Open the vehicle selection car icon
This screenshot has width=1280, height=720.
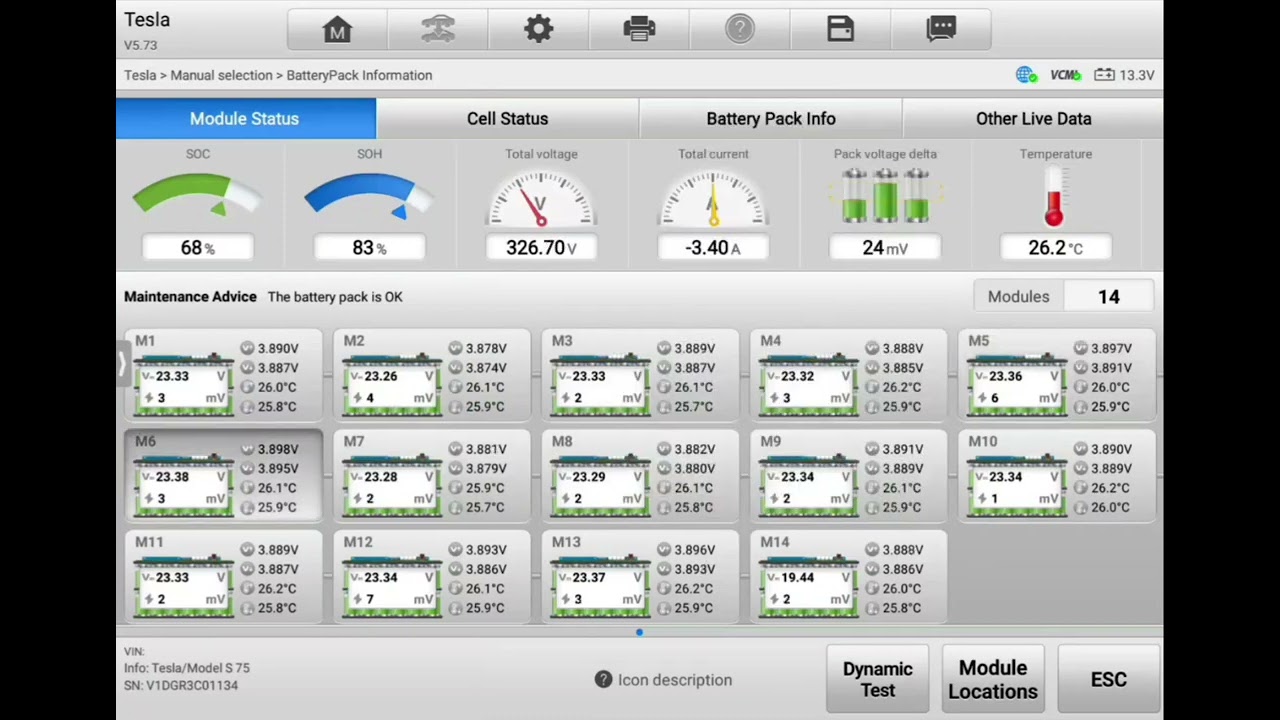tap(438, 30)
